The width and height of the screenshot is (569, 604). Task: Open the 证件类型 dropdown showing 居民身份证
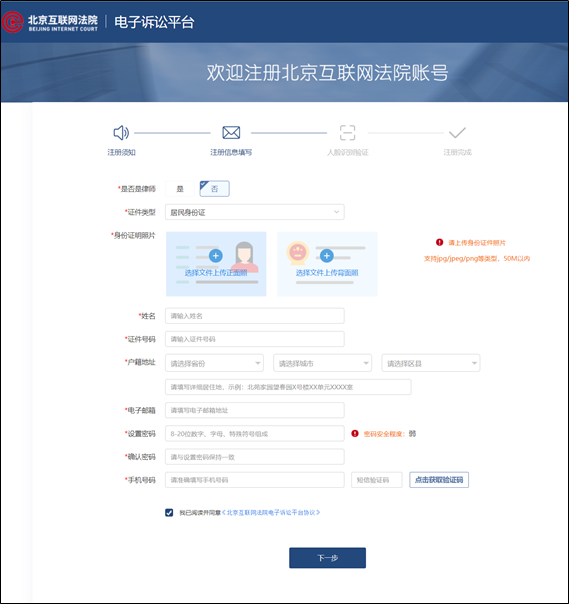[x=255, y=212]
